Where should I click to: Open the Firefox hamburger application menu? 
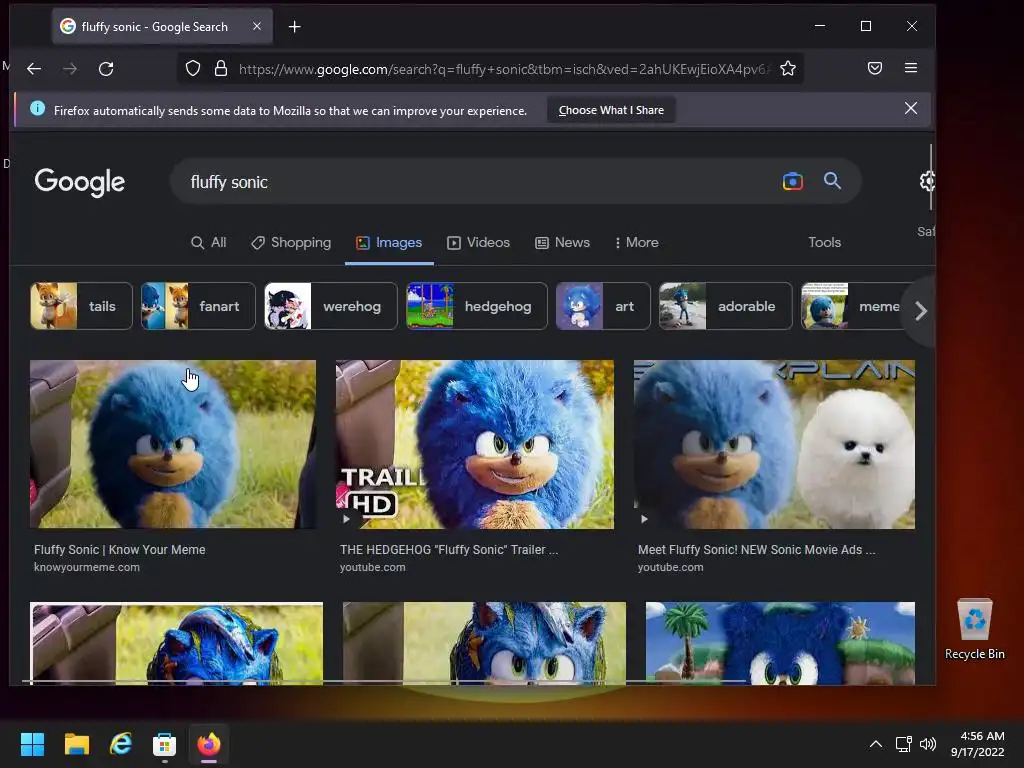click(x=911, y=68)
